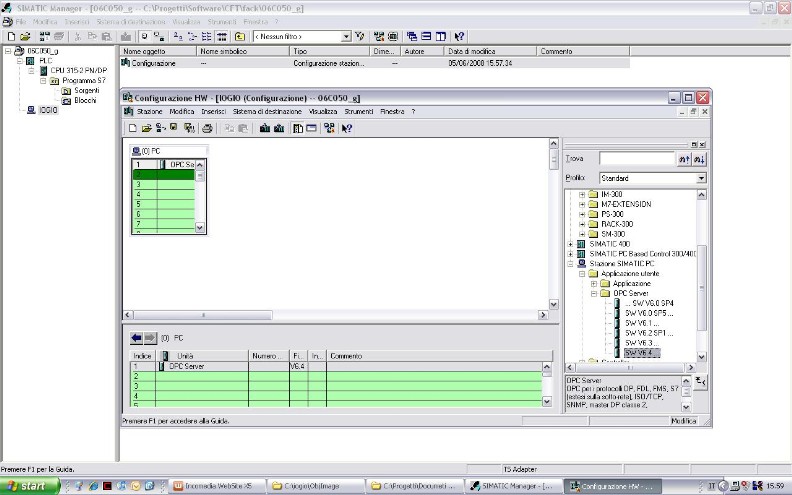Image resolution: width=792 pixels, height=495 pixels.
Task: Select the Blocchi folder in project tree
Action: [85, 101]
